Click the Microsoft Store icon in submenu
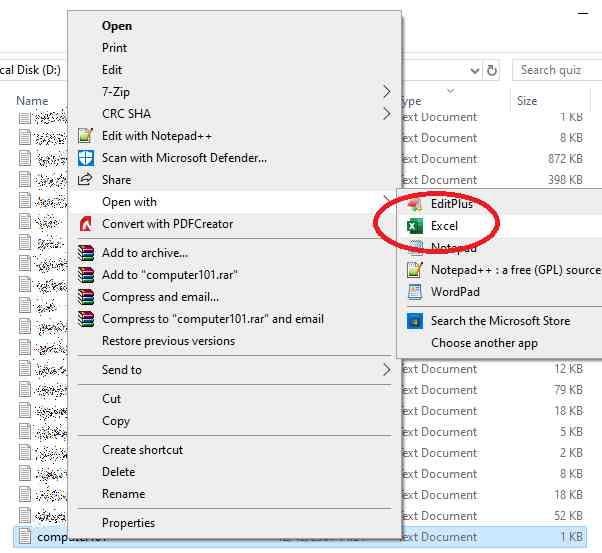 [x=414, y=321]
